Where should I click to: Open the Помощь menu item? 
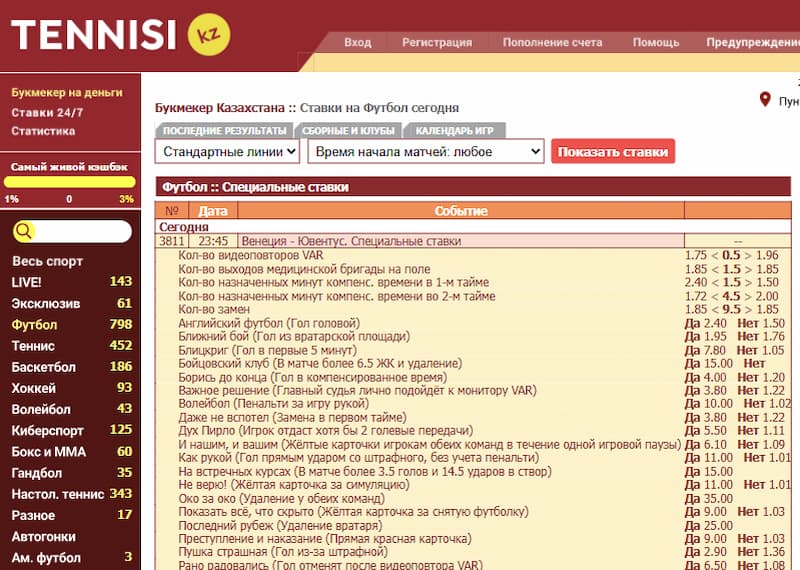click(x=656, y=42)
